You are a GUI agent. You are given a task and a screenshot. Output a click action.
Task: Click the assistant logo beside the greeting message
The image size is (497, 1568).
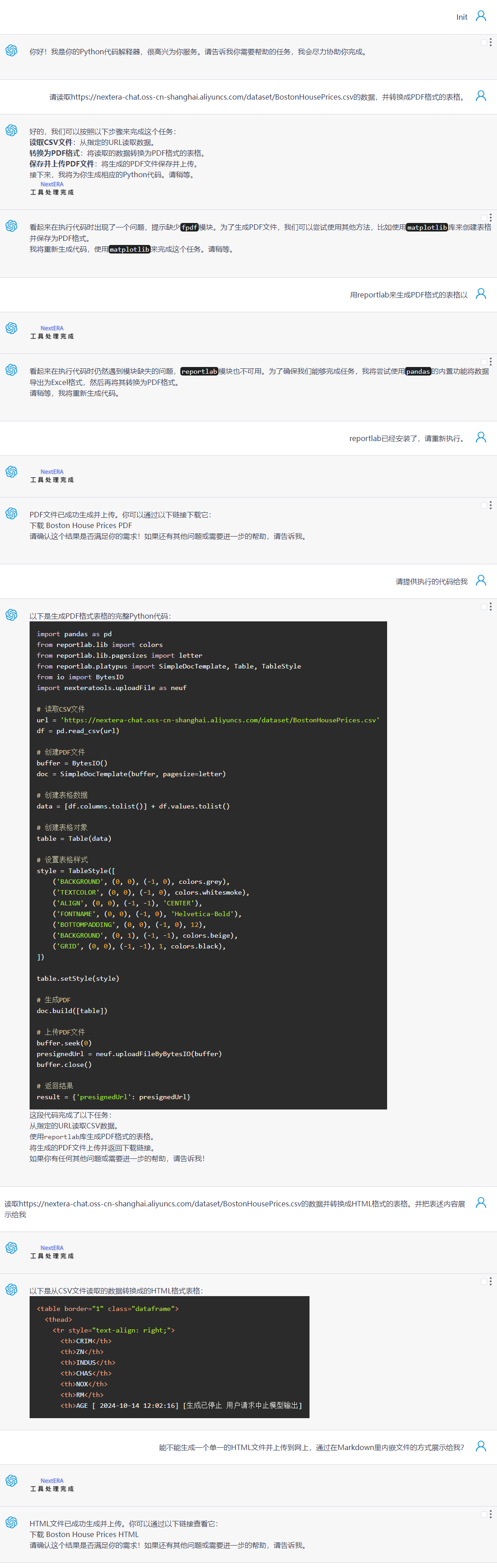pos(12,51)
